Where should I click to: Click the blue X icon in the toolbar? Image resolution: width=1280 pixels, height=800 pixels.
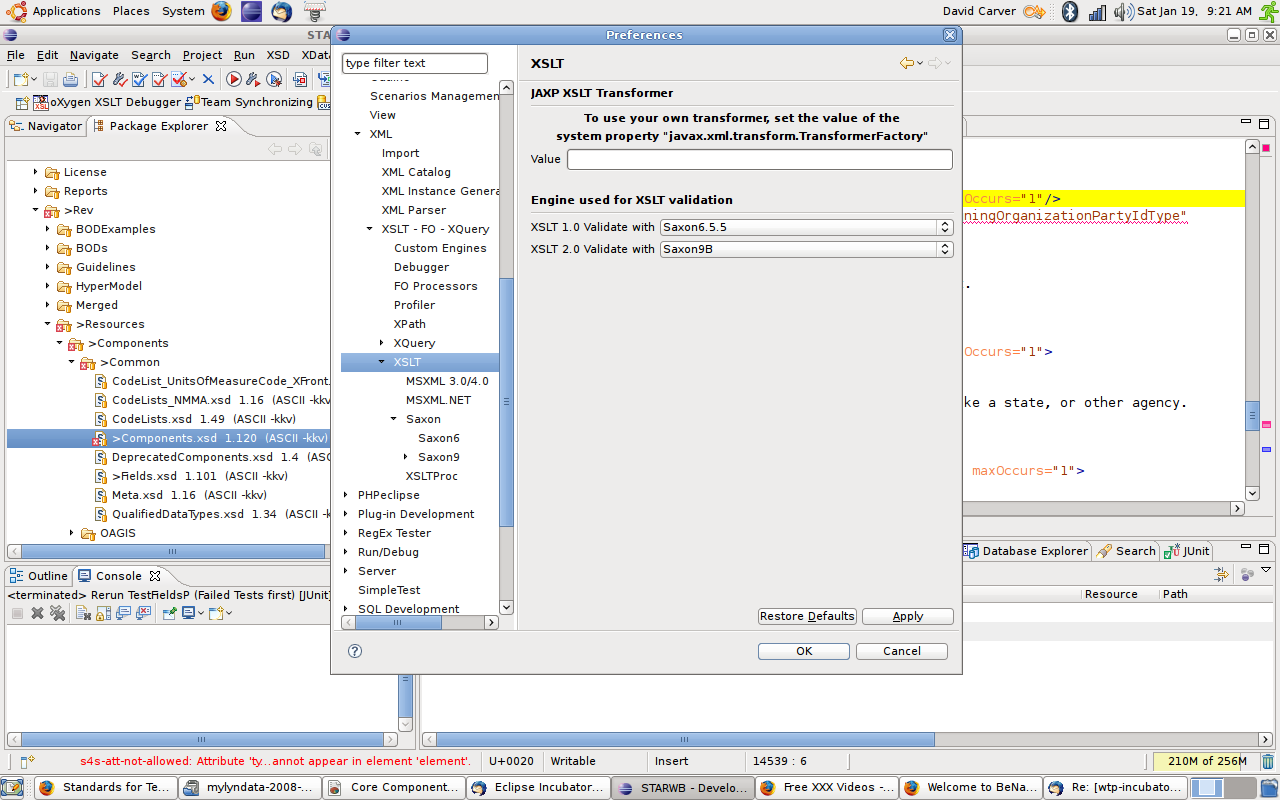(x=208, y=79)
